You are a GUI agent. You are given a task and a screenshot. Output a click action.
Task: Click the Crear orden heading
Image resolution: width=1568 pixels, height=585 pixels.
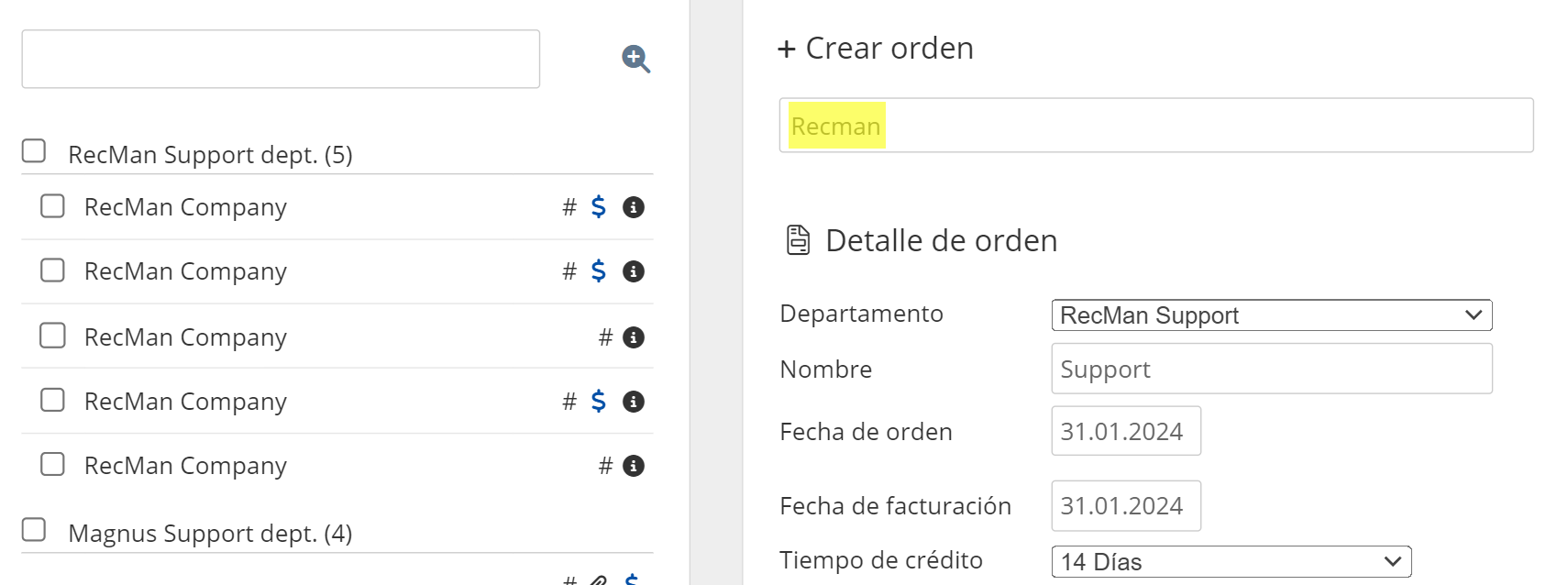pyautogui.click(x=877, y=49)
